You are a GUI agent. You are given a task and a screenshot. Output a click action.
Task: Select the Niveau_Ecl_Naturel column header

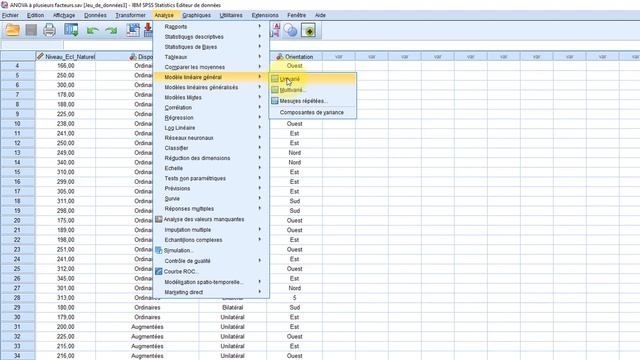pos(66,57)
